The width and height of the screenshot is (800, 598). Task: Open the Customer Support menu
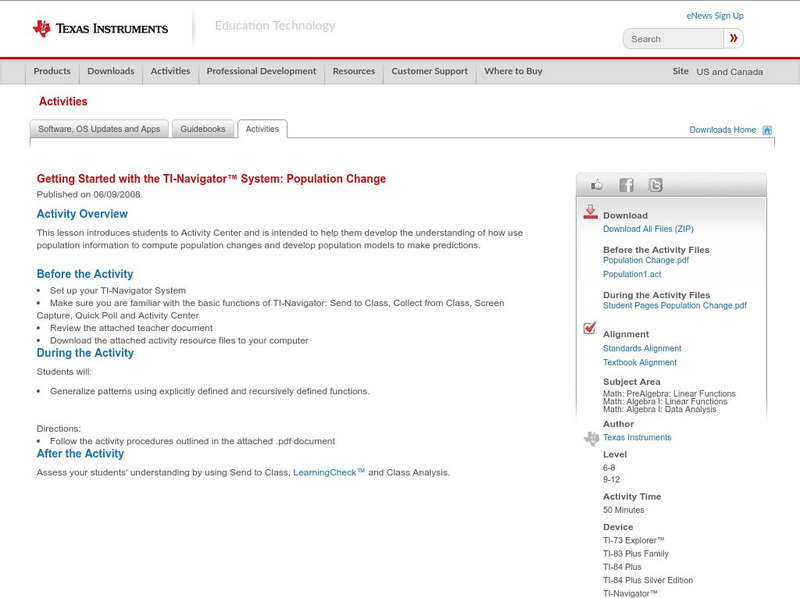(430, 71)
